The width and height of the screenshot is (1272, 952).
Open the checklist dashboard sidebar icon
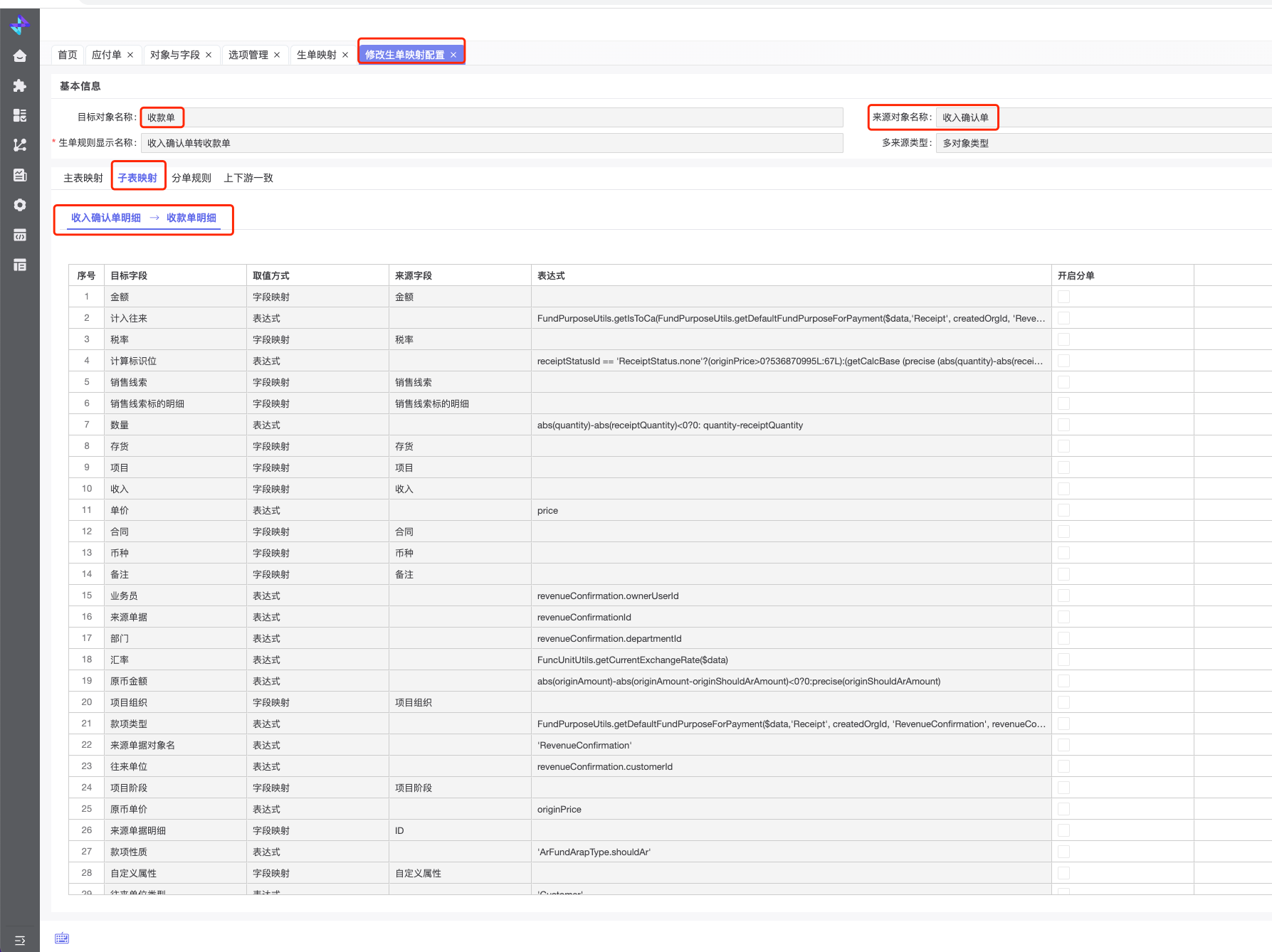(20, 115)
